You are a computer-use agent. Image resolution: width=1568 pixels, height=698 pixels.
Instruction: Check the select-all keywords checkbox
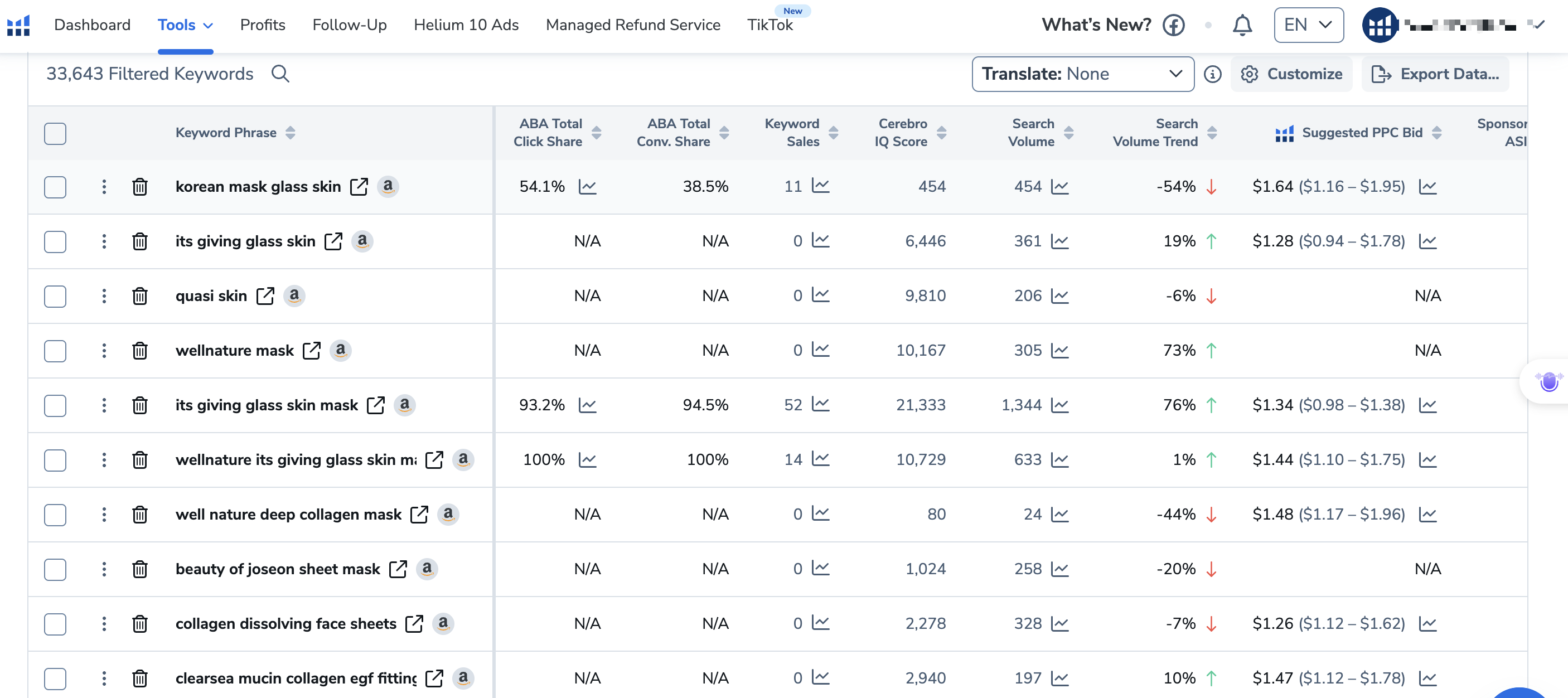(x=55, y=133)
